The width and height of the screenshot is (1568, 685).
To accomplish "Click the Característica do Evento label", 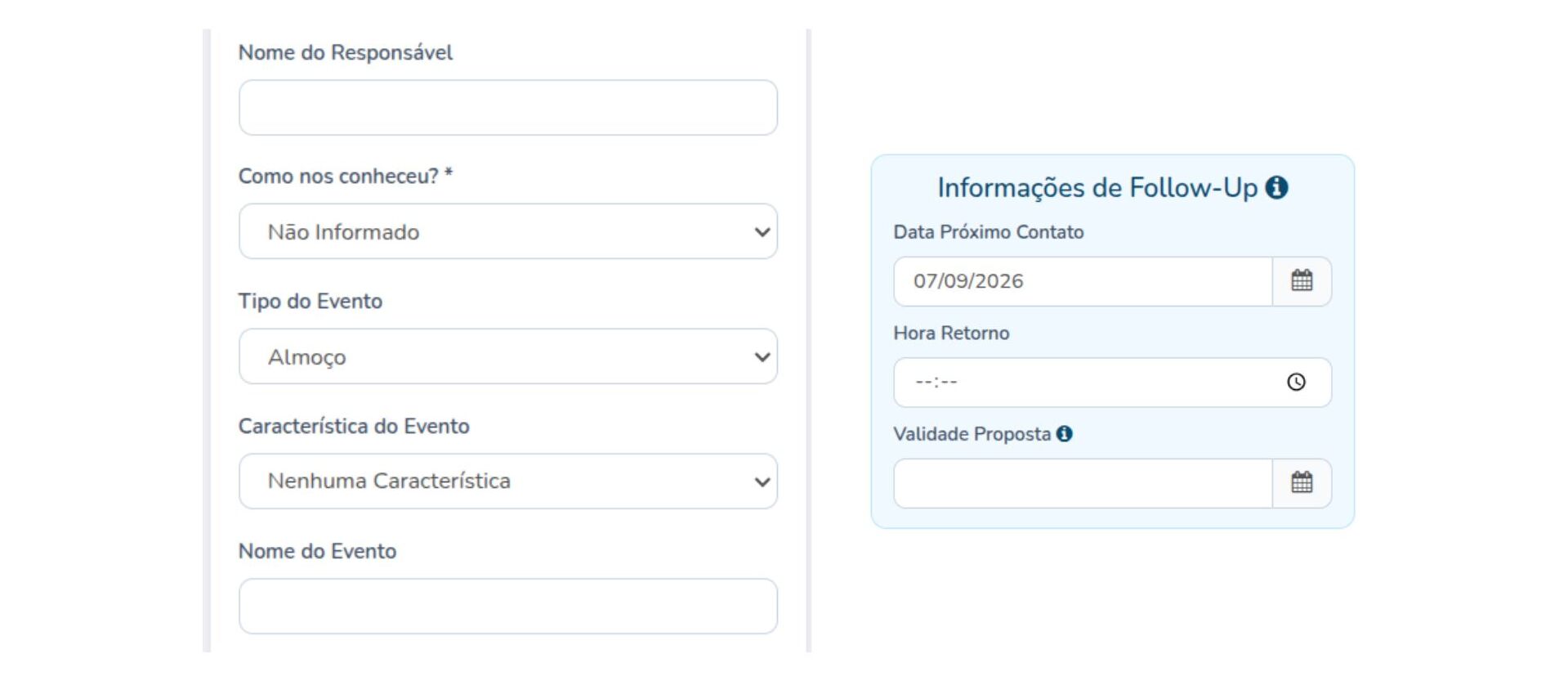I will click(x=354, y=426).
